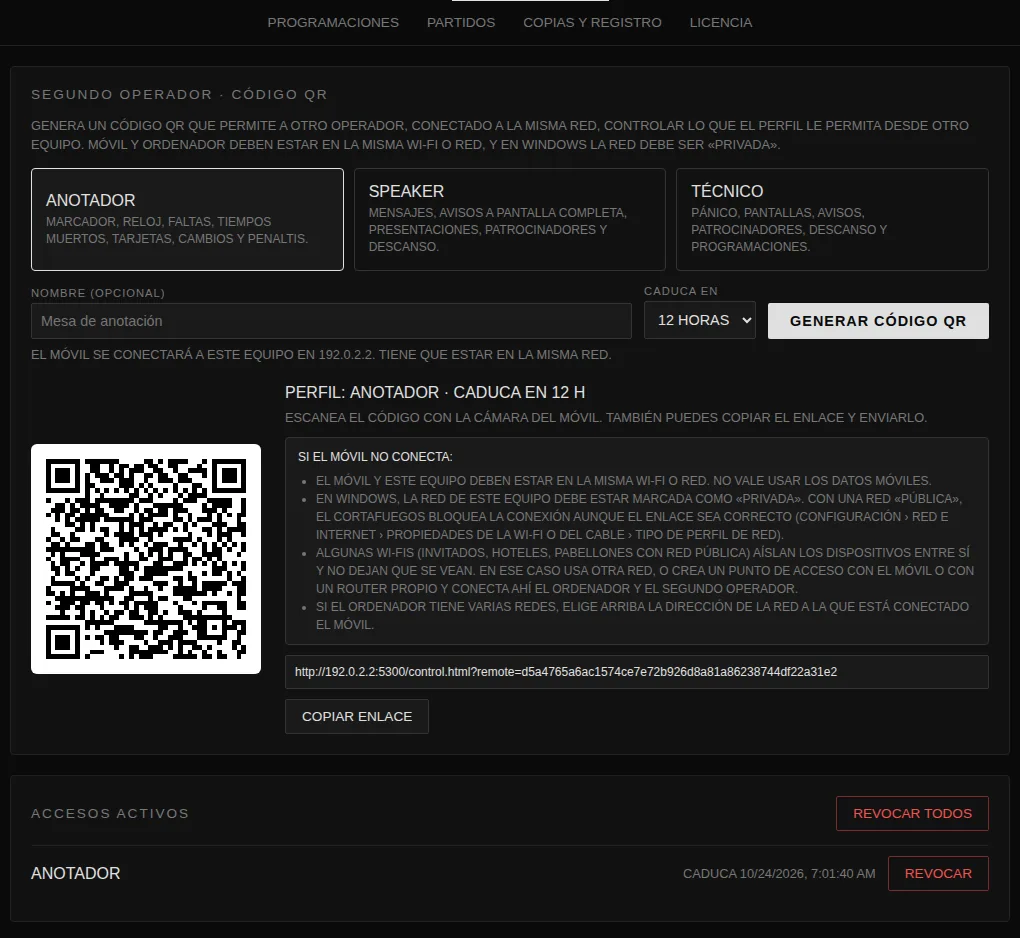This screenshot has height=938, width=1020.
Task: Click the 'Si el móvil no conecta:' heading
Action: [x=375, y=457]
